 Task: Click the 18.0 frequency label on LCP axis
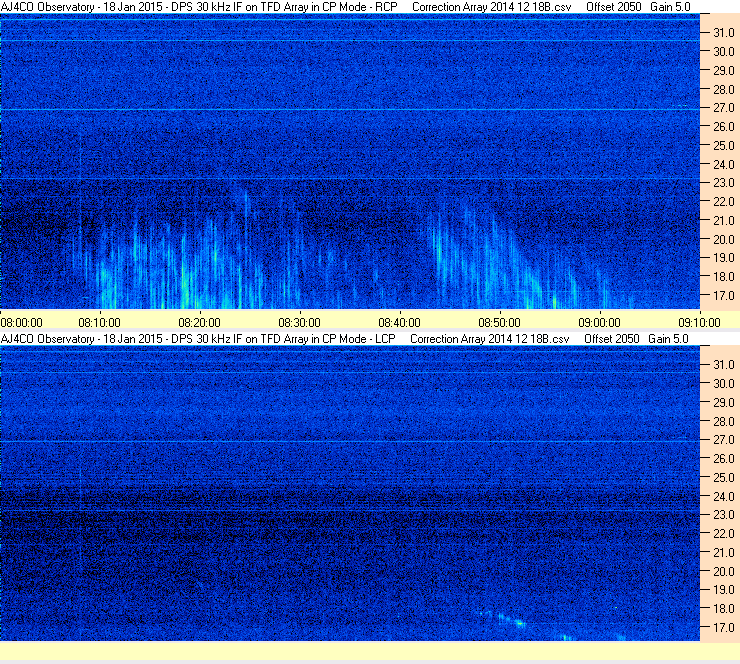point(723,609)
